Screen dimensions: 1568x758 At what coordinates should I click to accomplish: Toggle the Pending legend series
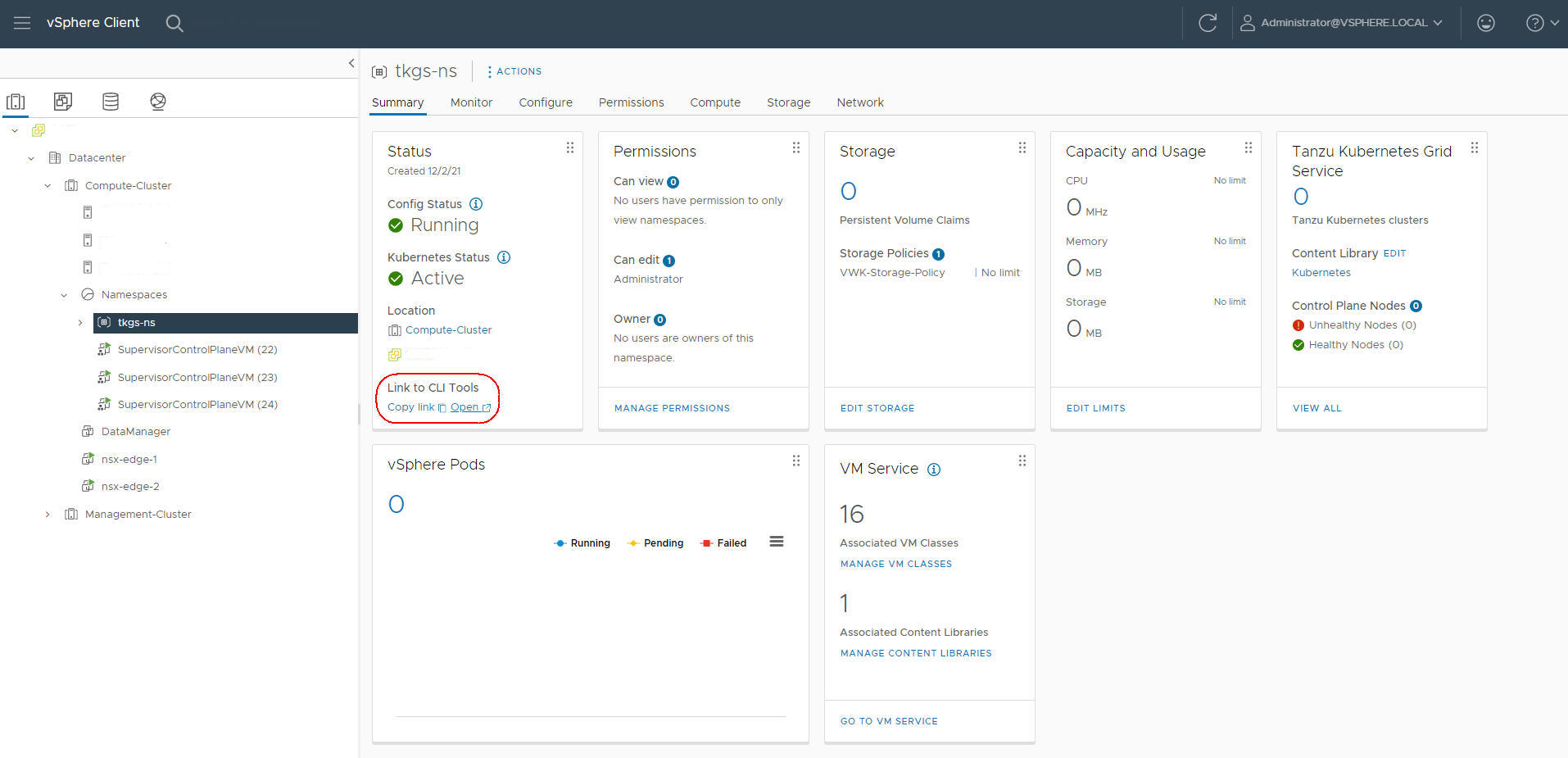(x=655, y=543)
